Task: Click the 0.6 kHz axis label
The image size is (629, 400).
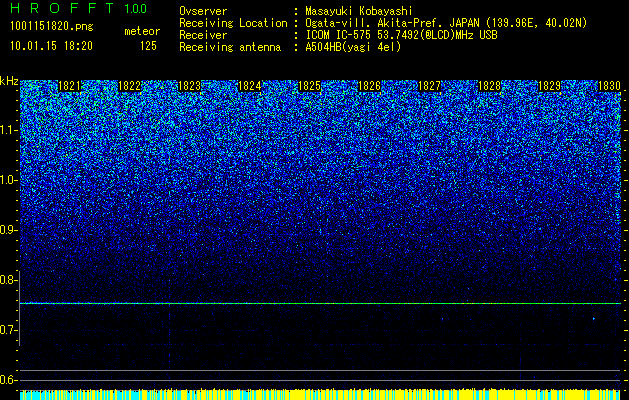Action: click(x=8, y=380)
